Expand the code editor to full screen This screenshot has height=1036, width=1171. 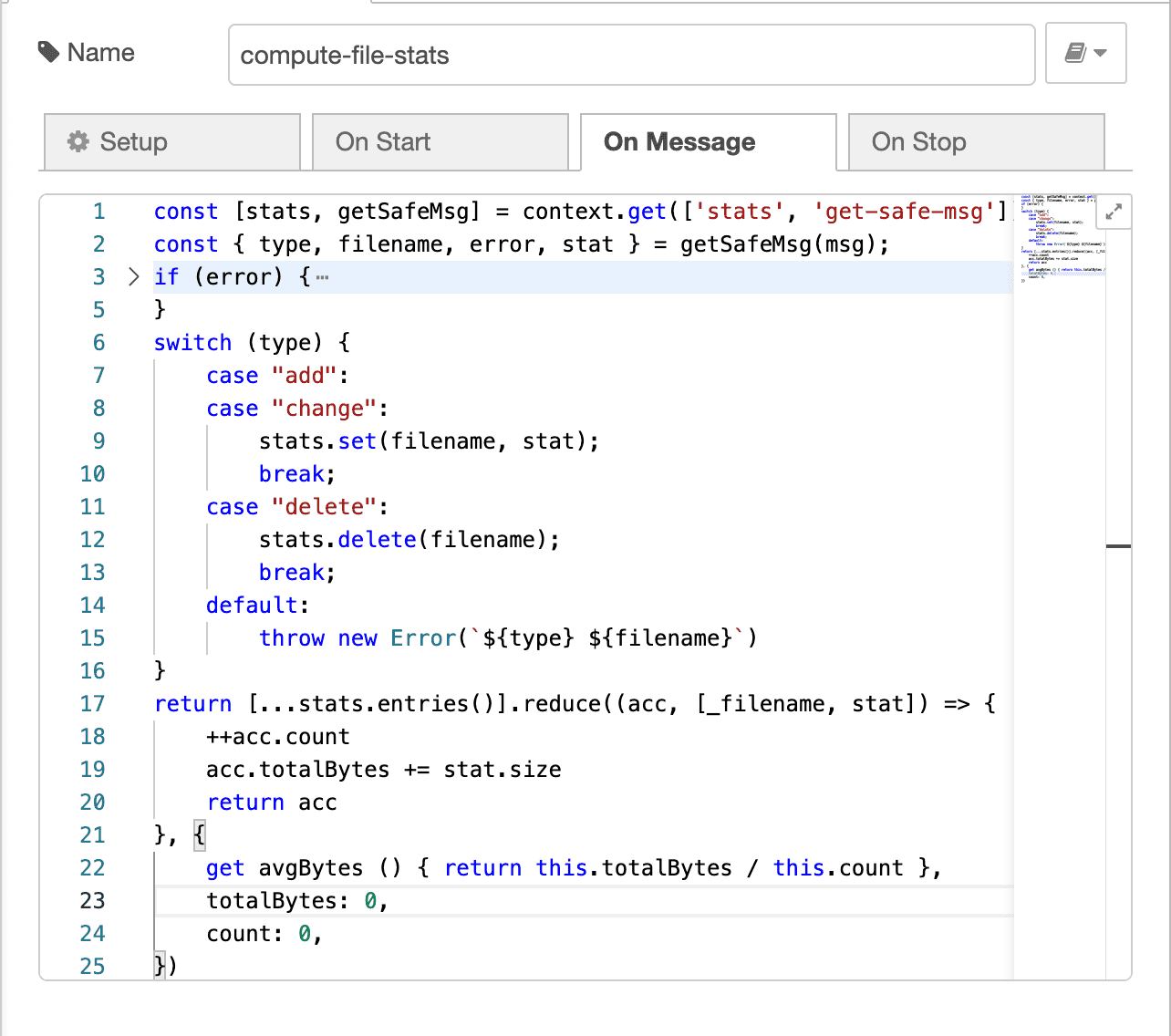pos(1114,212)
